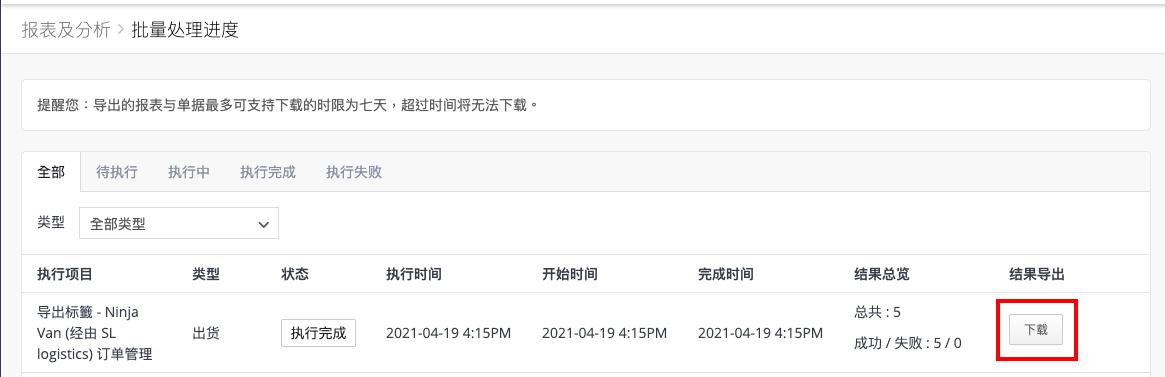Click the 提醒您 seven-day download notice
This screenshot has height=377, width=1165.
287,105
